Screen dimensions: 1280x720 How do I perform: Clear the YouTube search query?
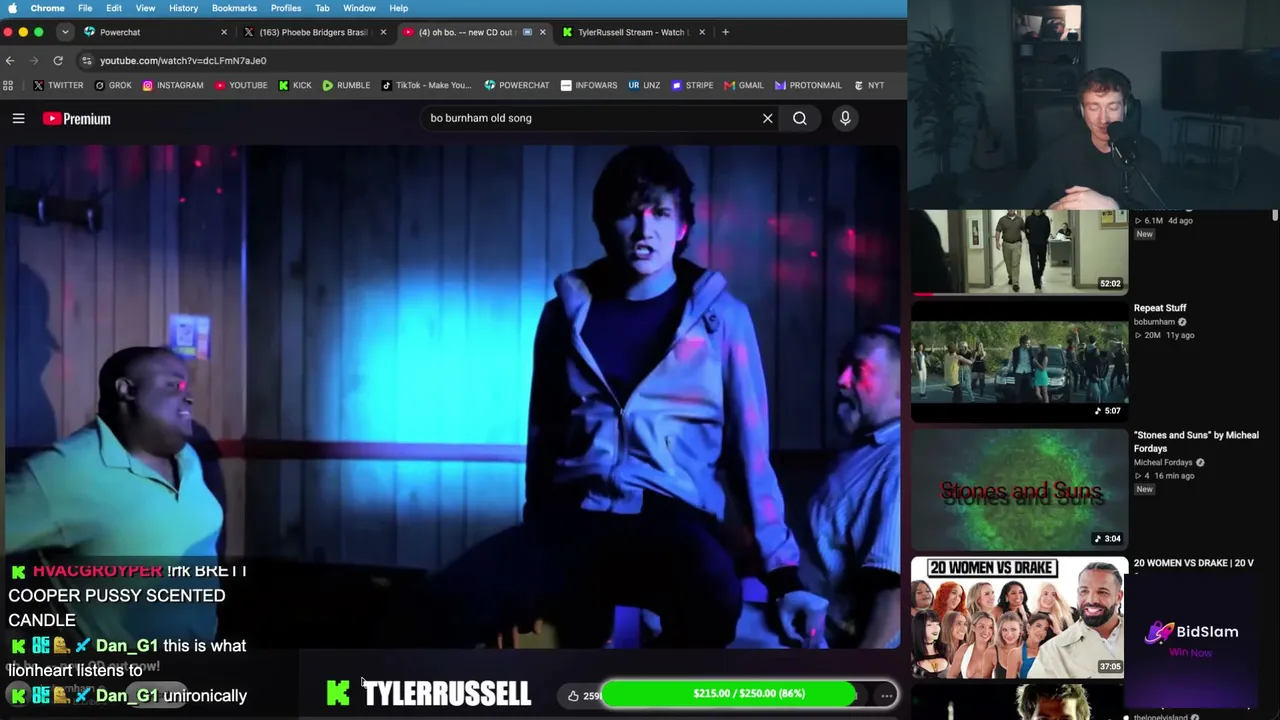[x=767, y=118]
